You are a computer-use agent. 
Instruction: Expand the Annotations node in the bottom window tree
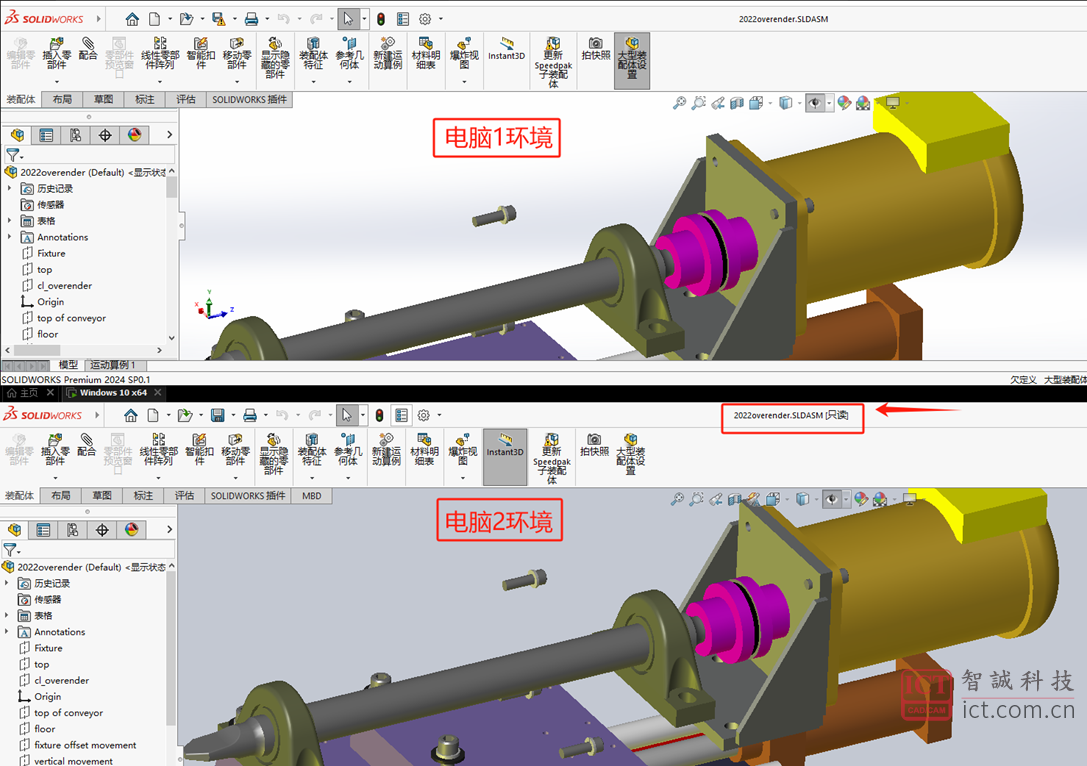tap(7, 632)
